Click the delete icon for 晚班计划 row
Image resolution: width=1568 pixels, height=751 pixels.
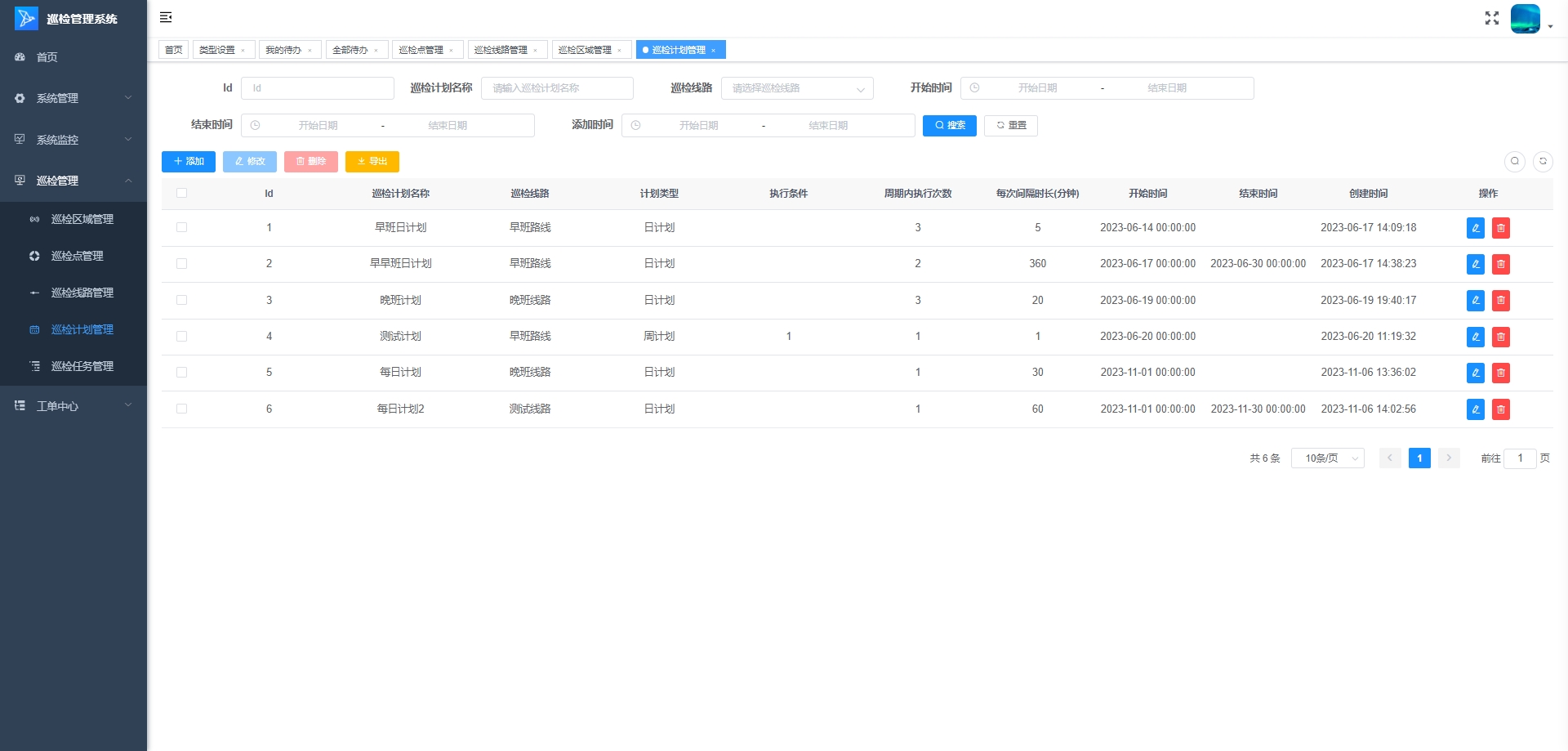click(1500, 301)
